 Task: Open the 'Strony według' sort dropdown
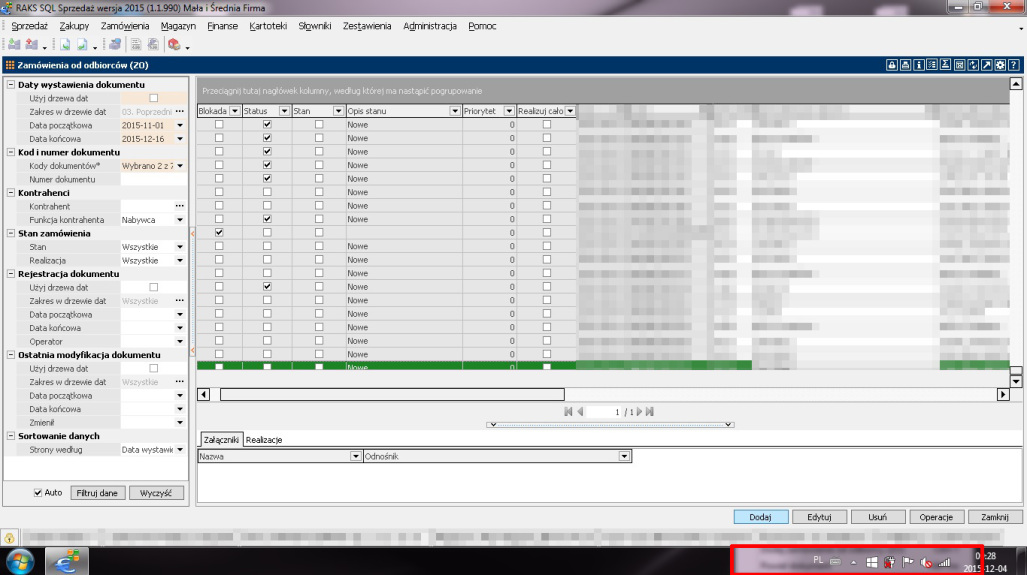[x=180, y=450]
